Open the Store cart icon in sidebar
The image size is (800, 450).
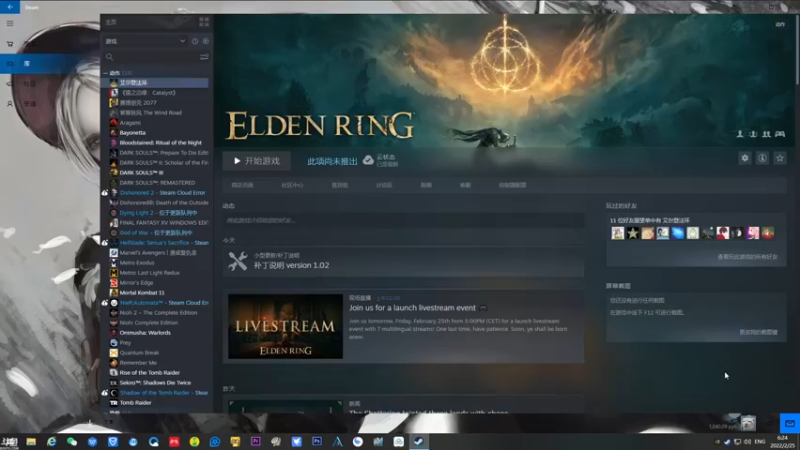(10, 44)
